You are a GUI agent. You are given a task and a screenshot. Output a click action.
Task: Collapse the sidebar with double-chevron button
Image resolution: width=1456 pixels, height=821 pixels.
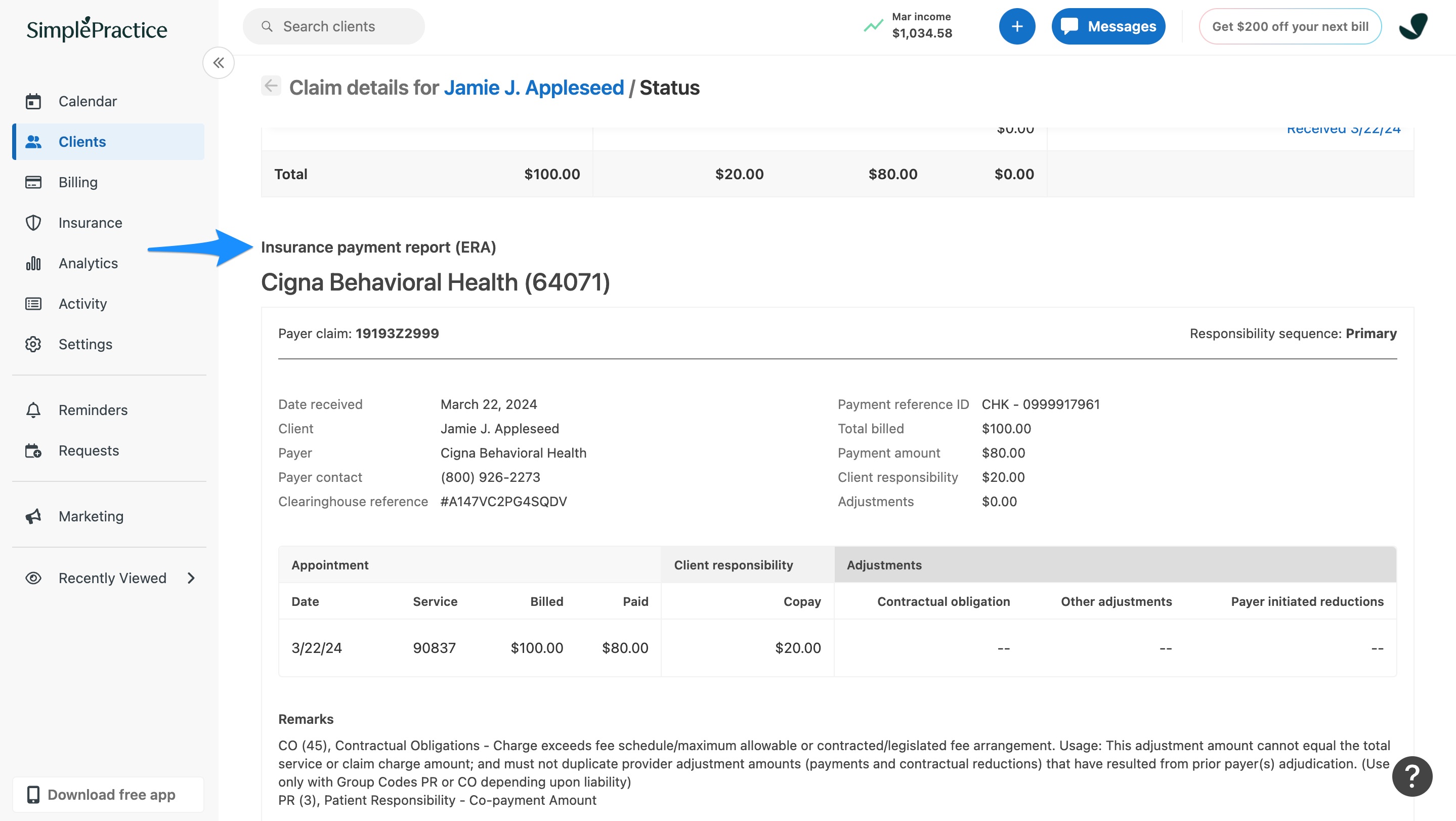(x=219, y=63)
